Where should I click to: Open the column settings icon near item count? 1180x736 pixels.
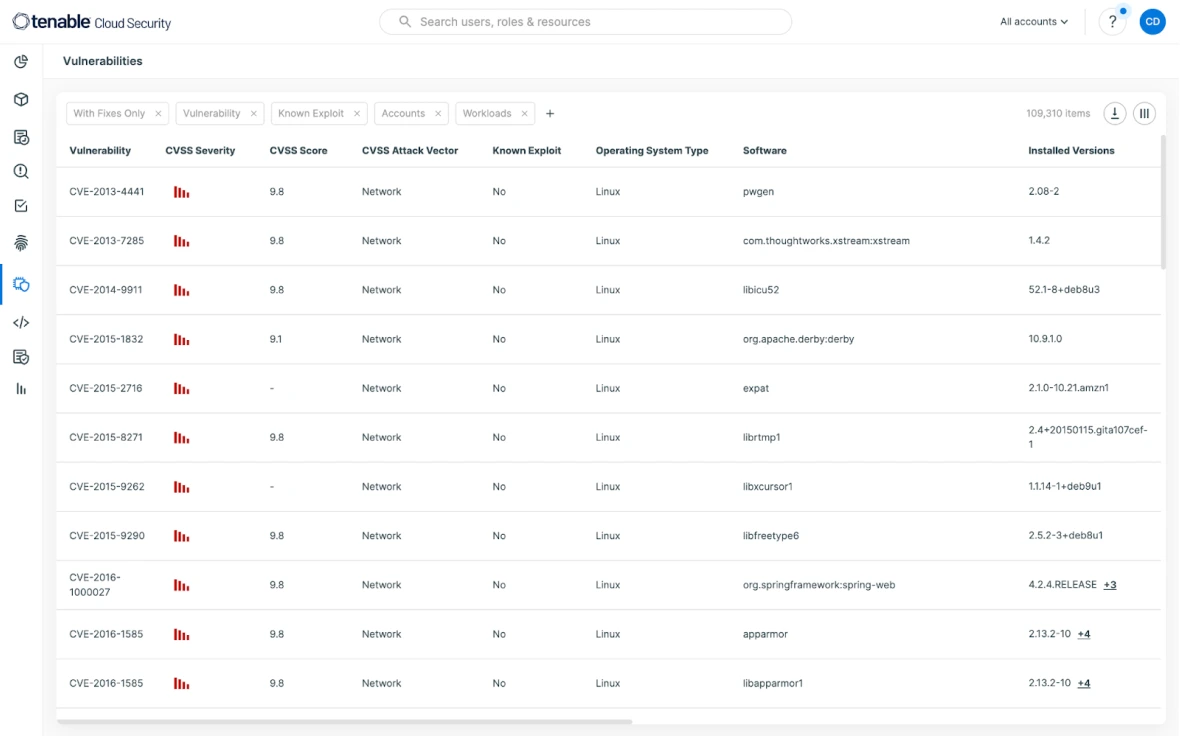click(1144, 113)
